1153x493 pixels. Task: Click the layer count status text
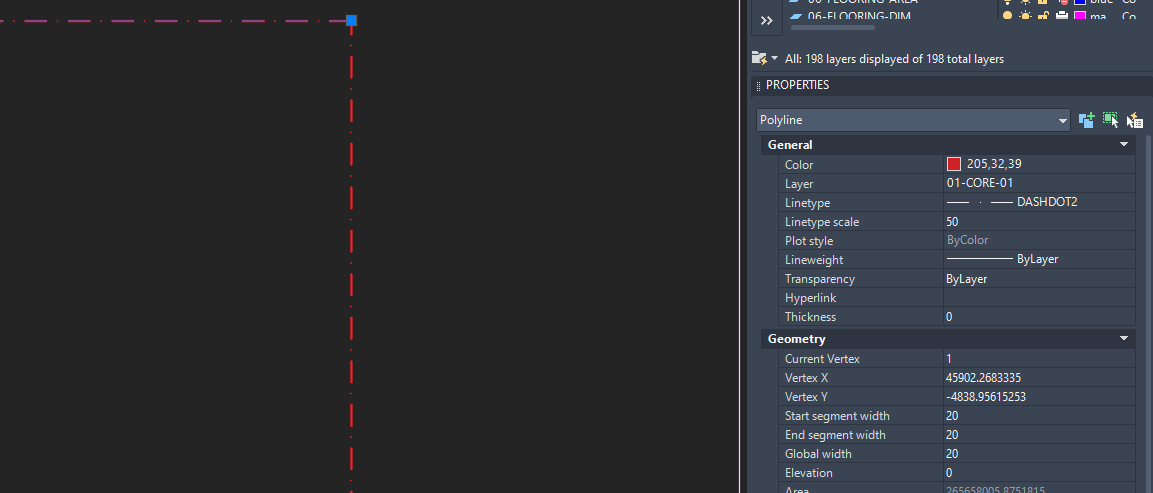[x=894, y=59]
